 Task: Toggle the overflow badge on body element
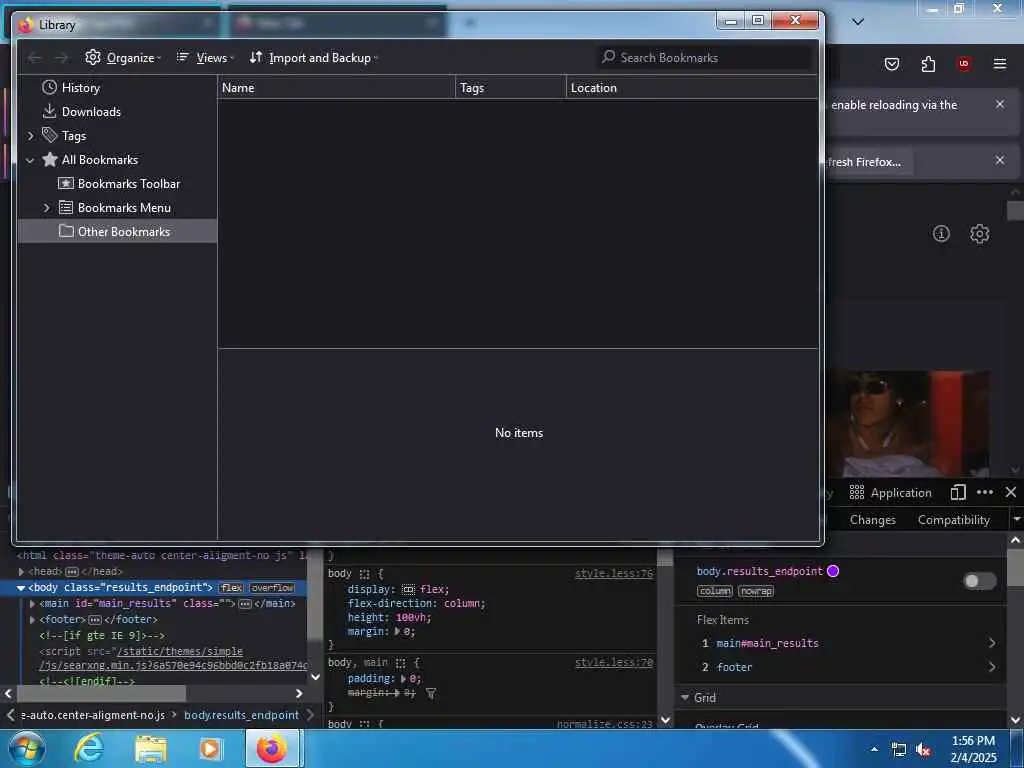[272, 588]
